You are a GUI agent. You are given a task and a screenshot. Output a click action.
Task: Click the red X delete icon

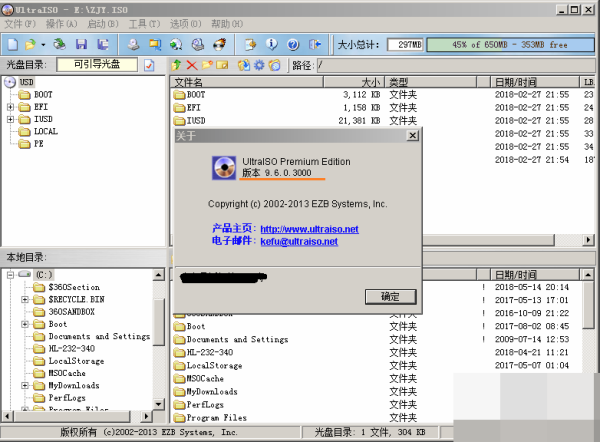point(192,65)
